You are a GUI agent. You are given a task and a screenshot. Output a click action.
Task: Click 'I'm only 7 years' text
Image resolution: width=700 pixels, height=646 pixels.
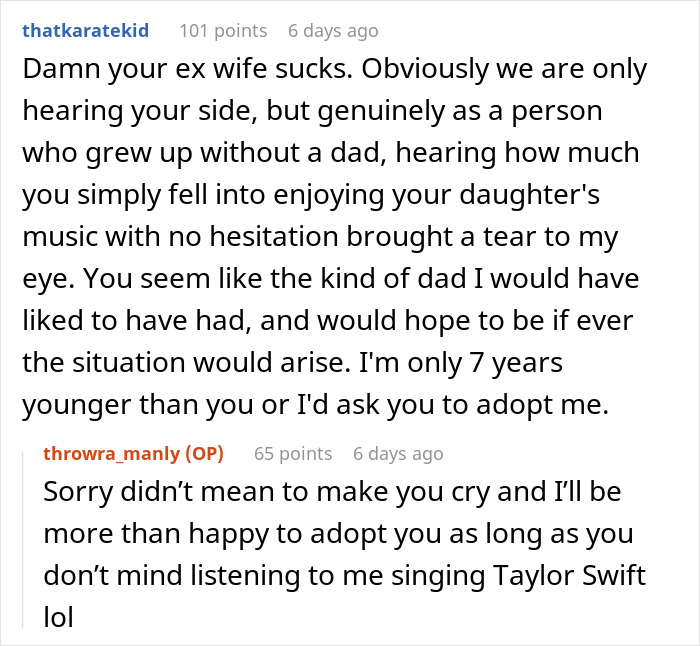click(461, 363)
